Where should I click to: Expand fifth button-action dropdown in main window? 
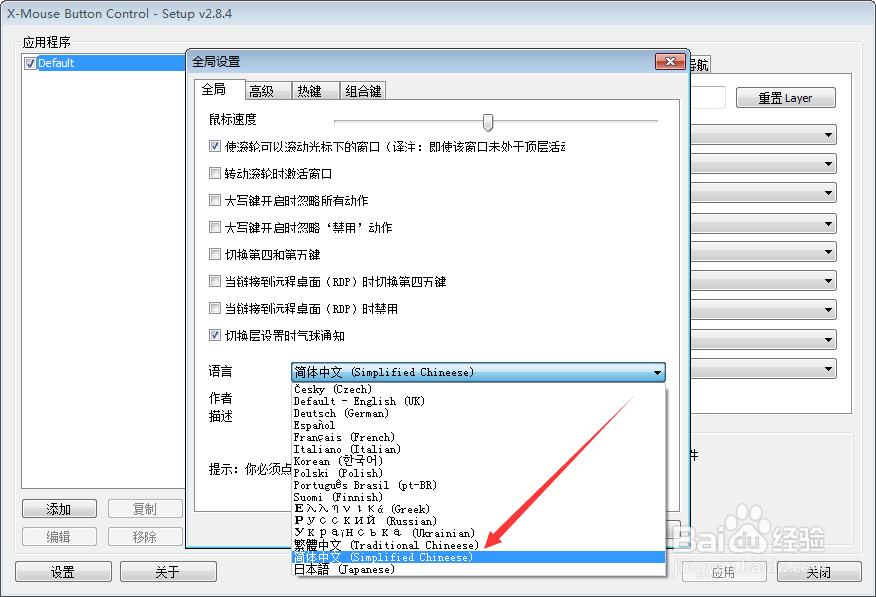(x=828, y=251)
